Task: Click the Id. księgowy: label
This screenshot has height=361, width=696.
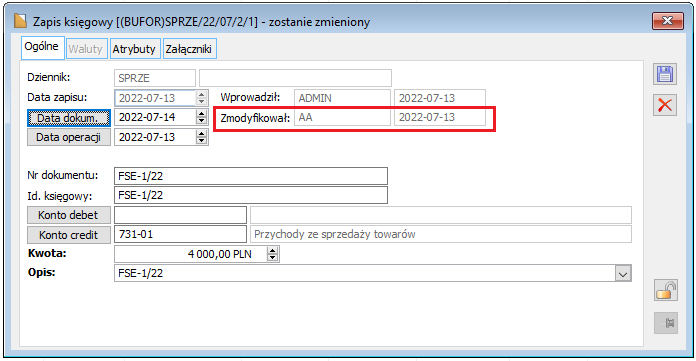Action: [x=59, y=196]
